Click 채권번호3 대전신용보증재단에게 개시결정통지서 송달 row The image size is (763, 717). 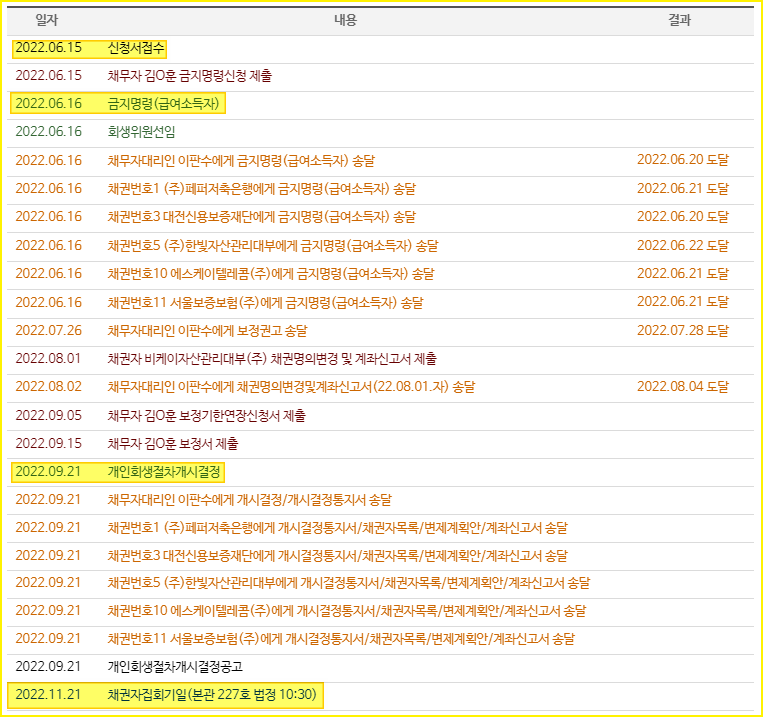pos(381,556)
